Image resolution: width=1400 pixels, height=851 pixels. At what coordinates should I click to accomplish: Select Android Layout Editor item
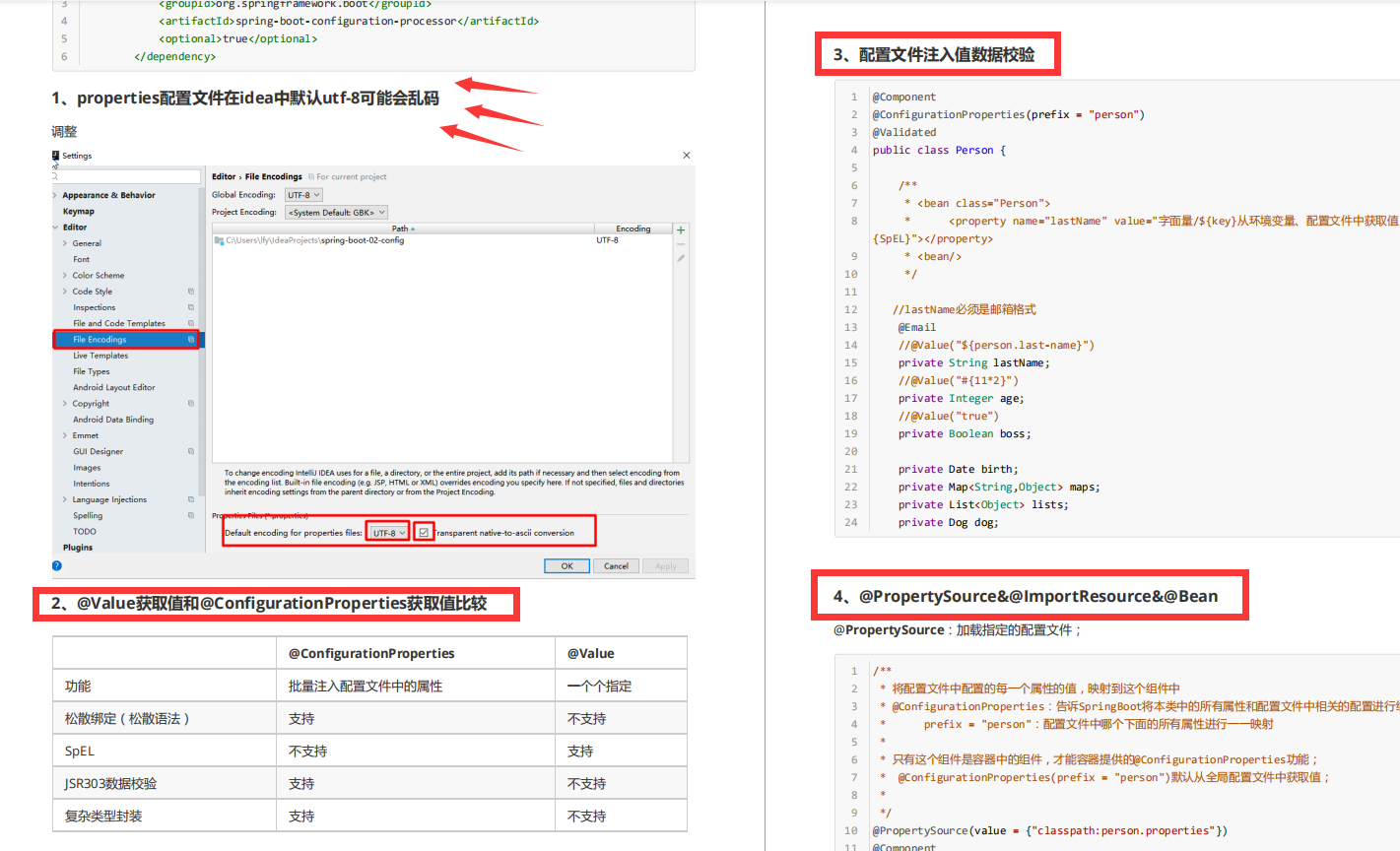coord(114,387)
